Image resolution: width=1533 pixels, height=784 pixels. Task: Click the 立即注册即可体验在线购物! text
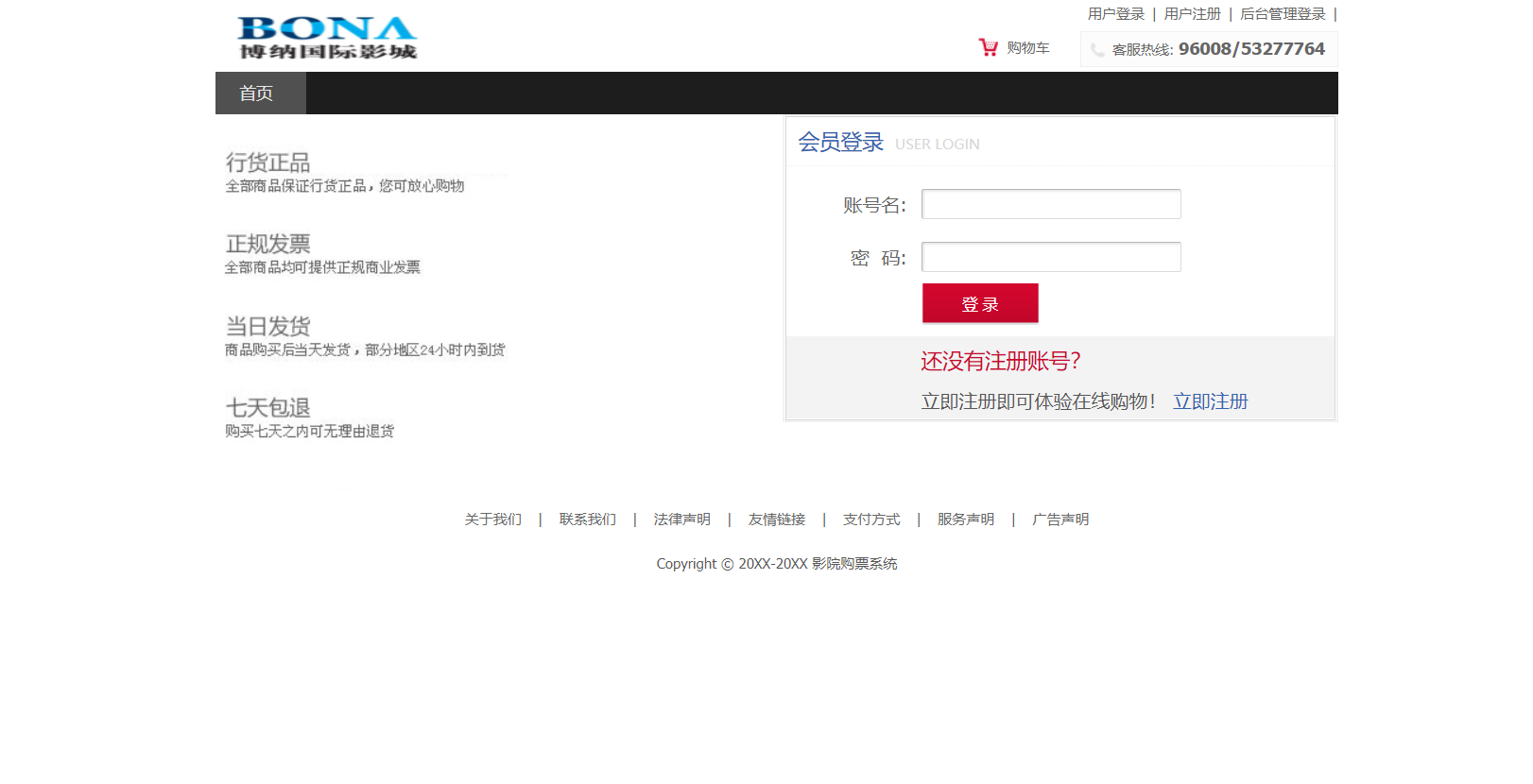[1039, 401]
